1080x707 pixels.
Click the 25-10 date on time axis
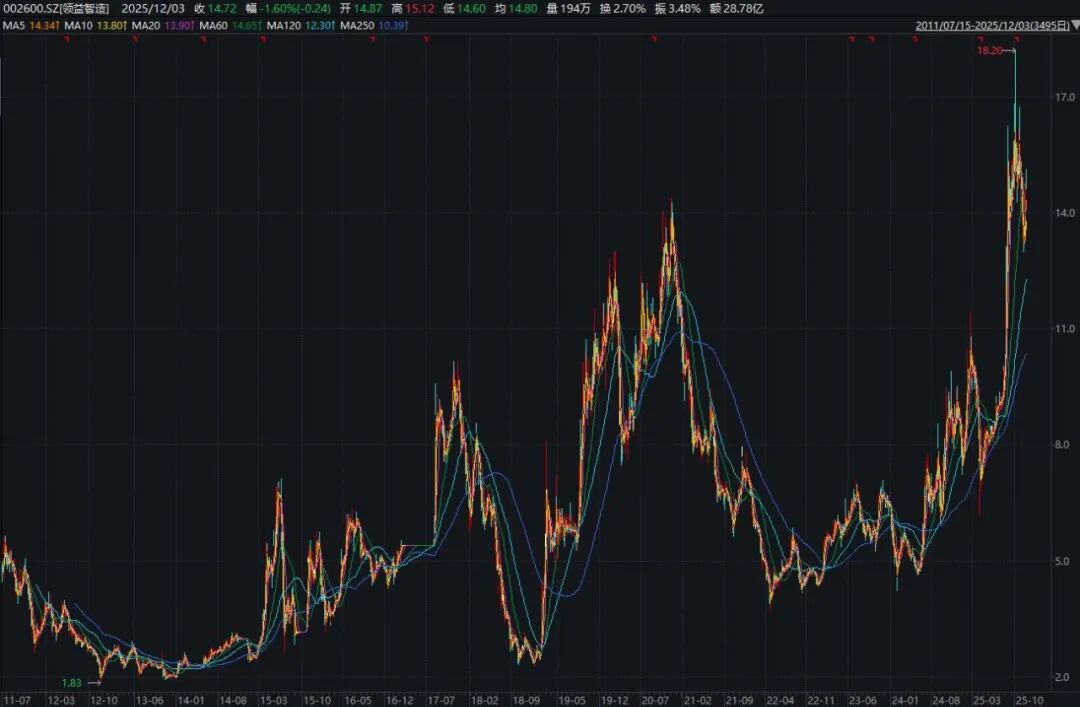[1030, 699]
